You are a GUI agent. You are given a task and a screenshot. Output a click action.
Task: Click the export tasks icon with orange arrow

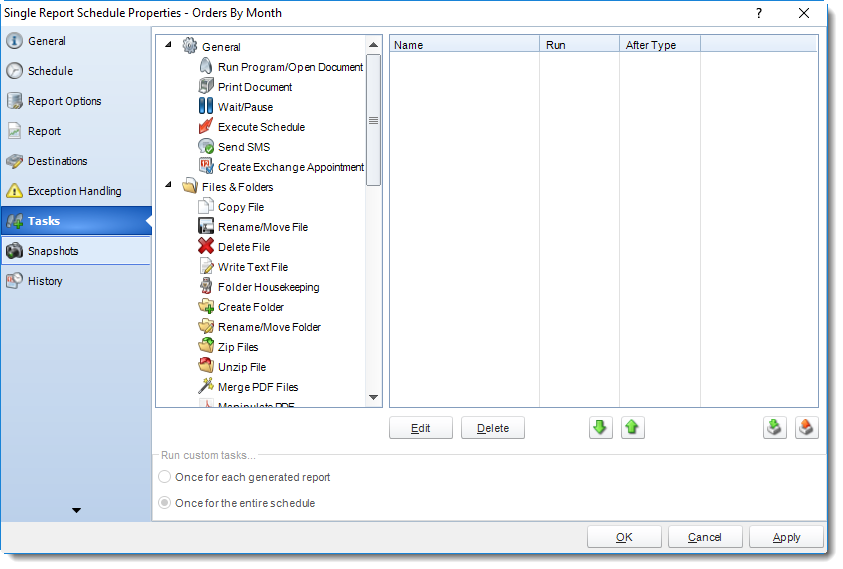[x=806, y=428]
